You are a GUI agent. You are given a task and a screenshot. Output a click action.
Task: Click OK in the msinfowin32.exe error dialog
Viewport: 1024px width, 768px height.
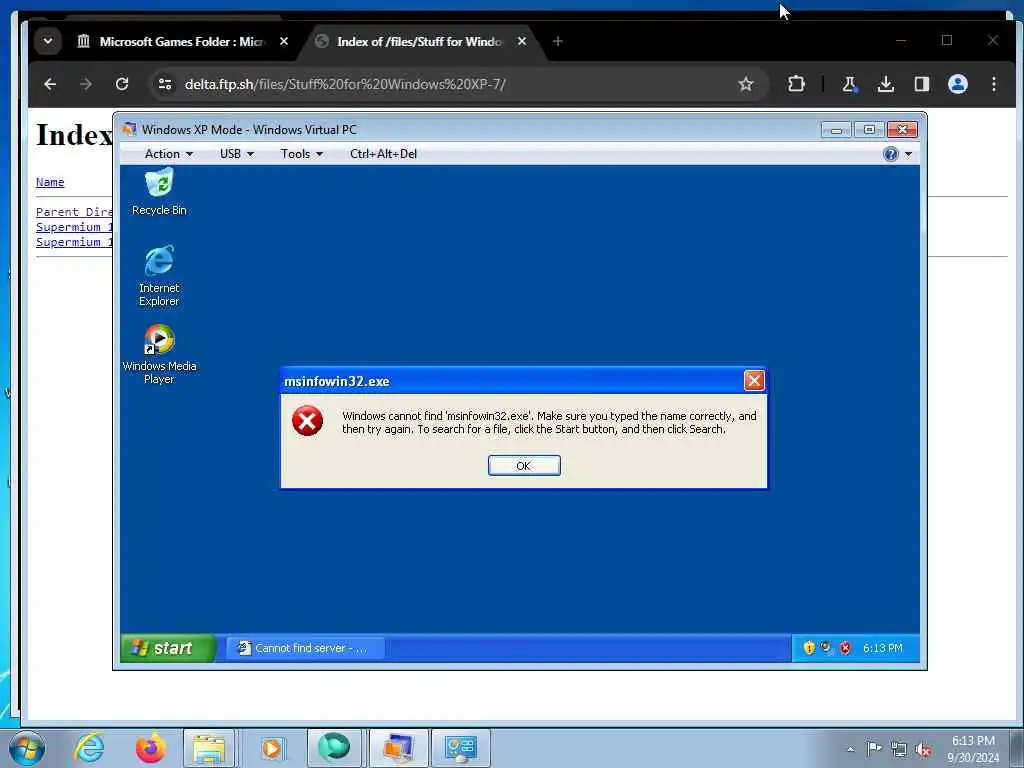524,466
